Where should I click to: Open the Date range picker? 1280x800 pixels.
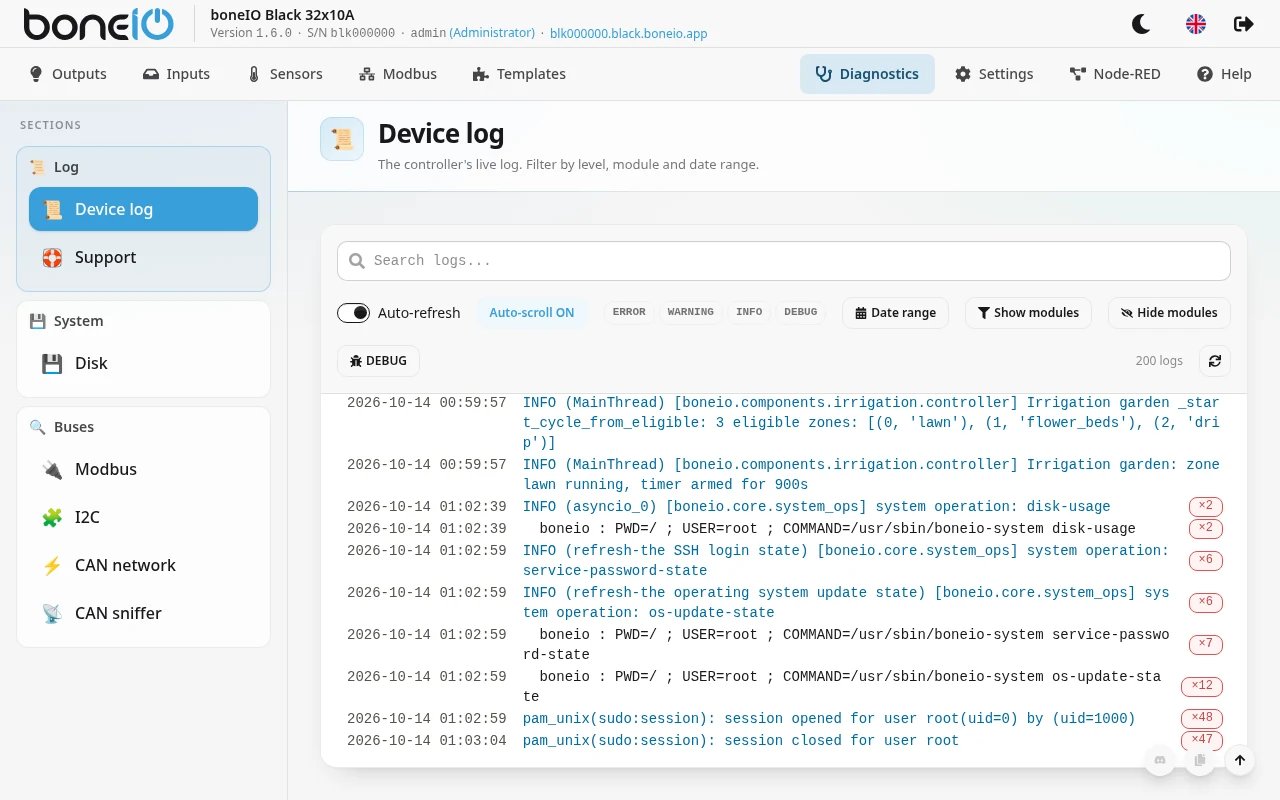[x=895, y=313]
